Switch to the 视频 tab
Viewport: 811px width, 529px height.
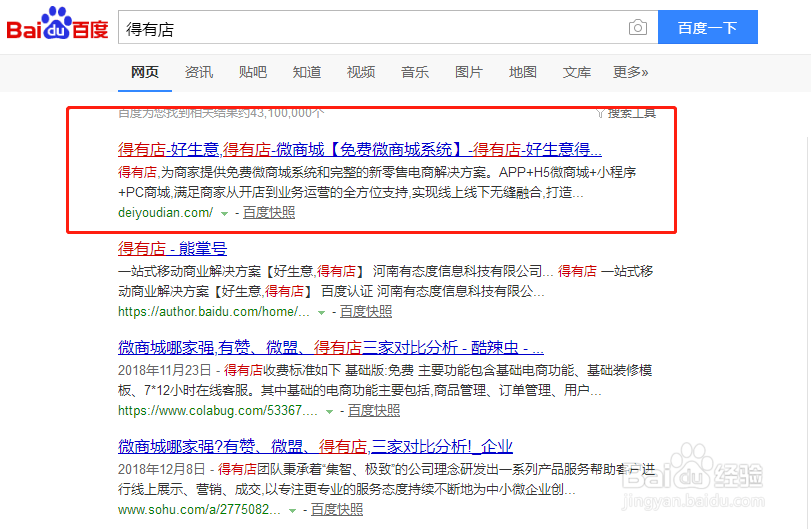[361, 72]
